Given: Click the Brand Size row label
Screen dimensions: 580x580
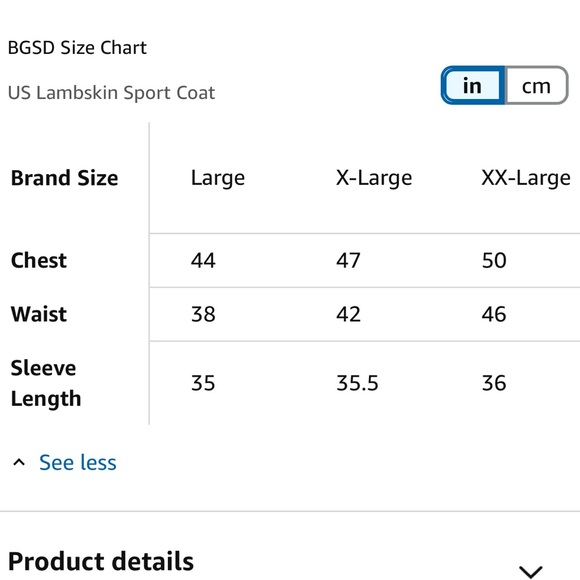Looking at the screenshot, I should [64, 178].
